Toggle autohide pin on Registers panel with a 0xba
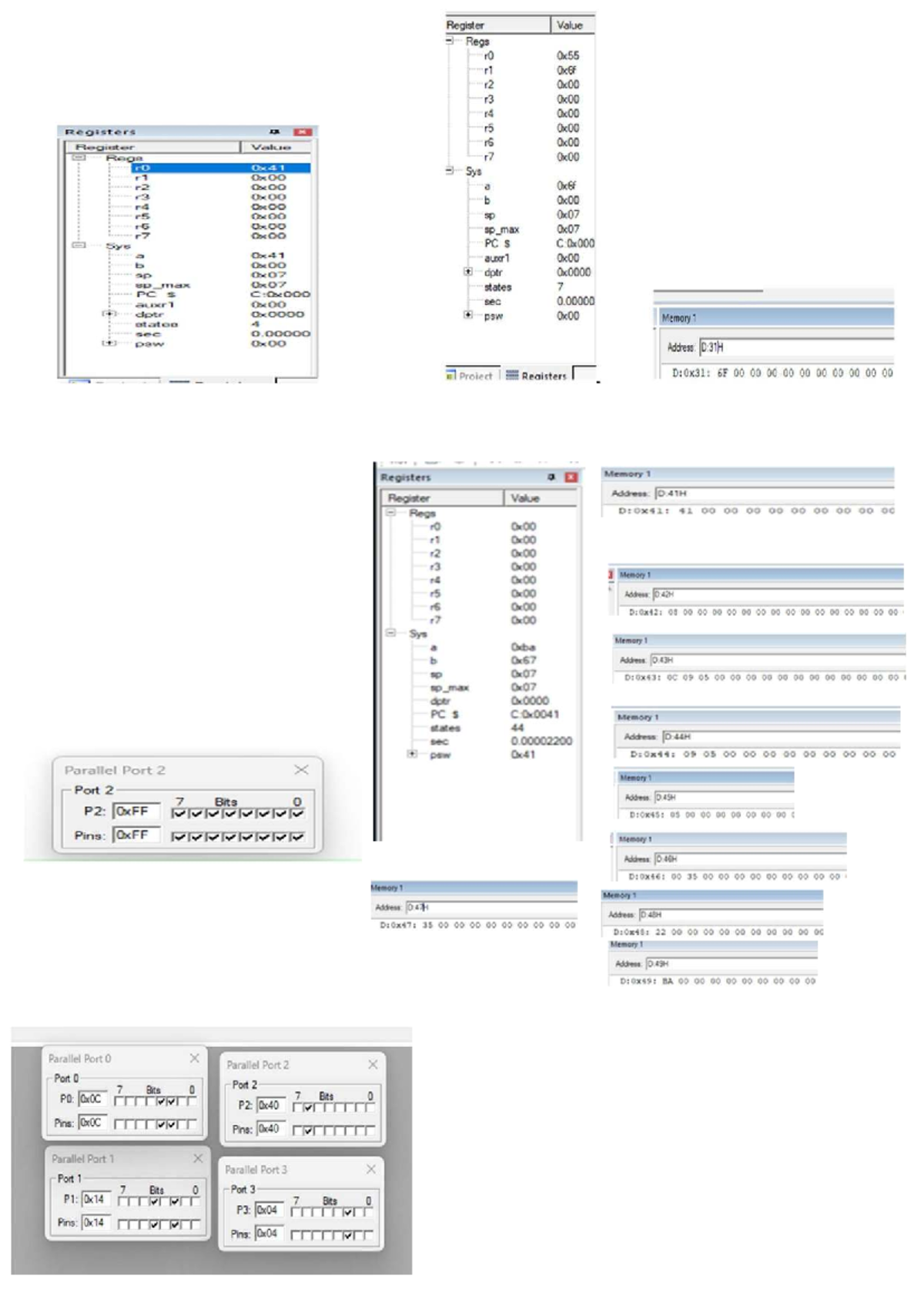The width and height of the screenshot is (924, 1306). 551,477
